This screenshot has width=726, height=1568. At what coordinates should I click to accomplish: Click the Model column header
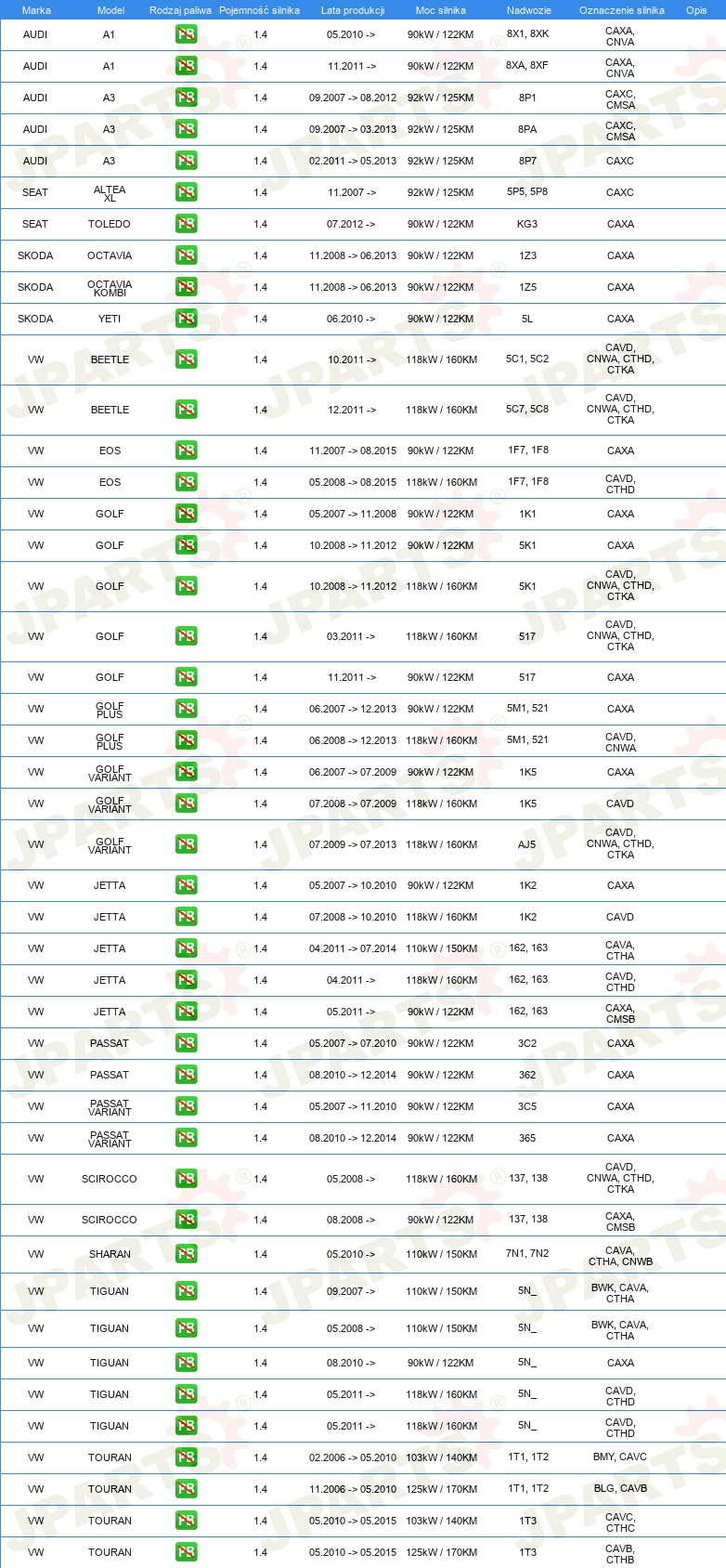click(110, 10)
